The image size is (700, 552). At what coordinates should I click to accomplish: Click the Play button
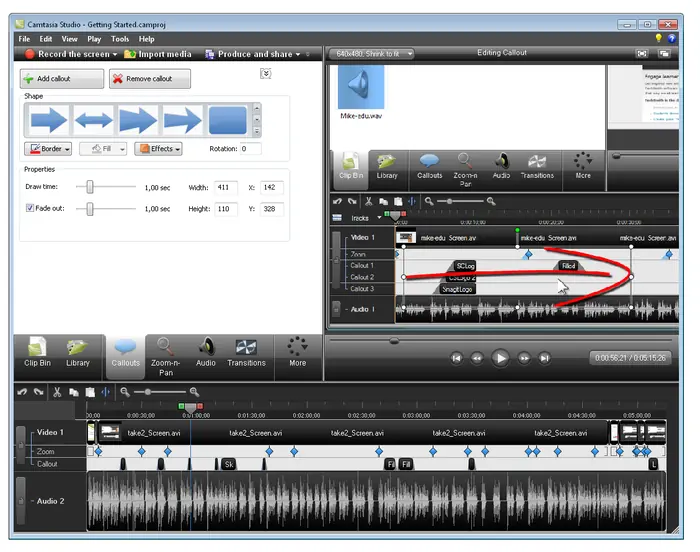pos(500,358)
